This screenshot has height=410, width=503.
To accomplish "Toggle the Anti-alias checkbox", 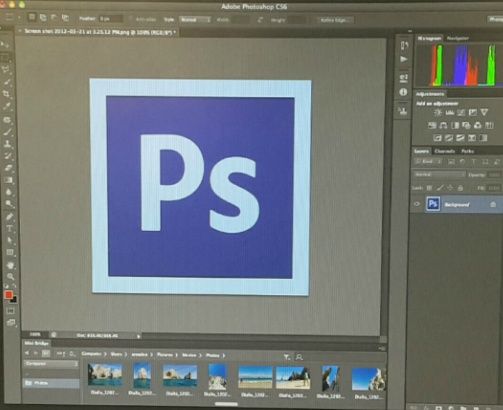I will point(131,19).
